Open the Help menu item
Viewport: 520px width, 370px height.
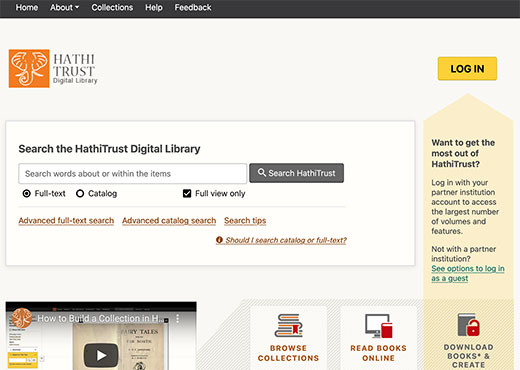coord(154,7)
